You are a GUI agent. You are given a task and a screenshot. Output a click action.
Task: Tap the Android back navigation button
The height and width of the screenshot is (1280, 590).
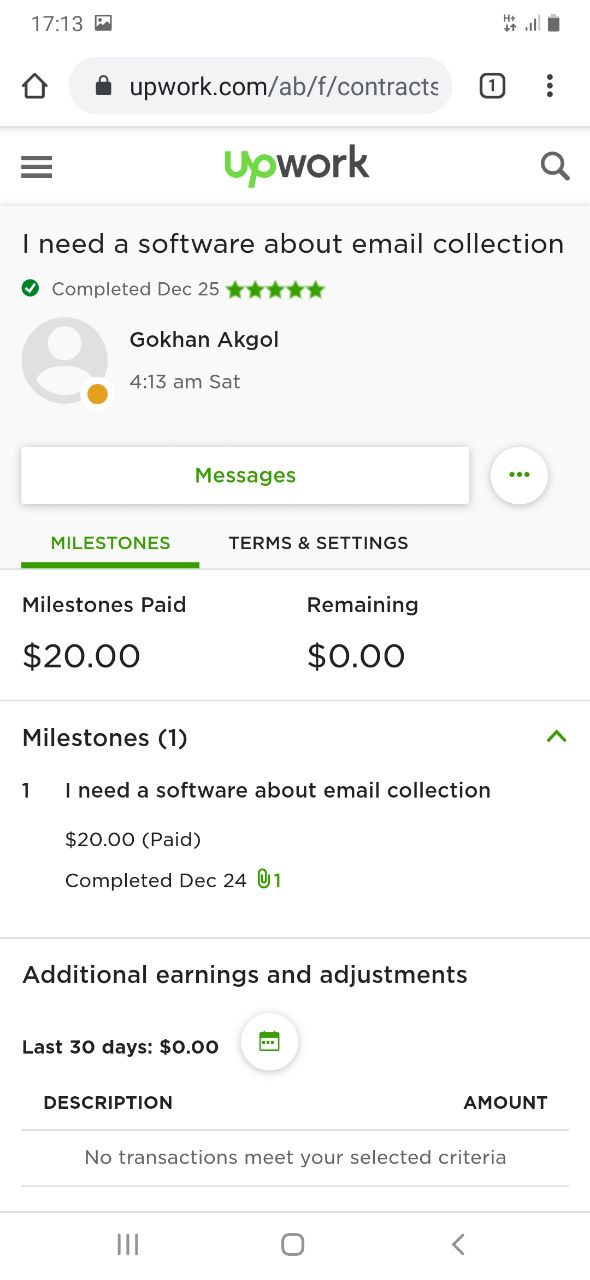(x=458, y=1244)
